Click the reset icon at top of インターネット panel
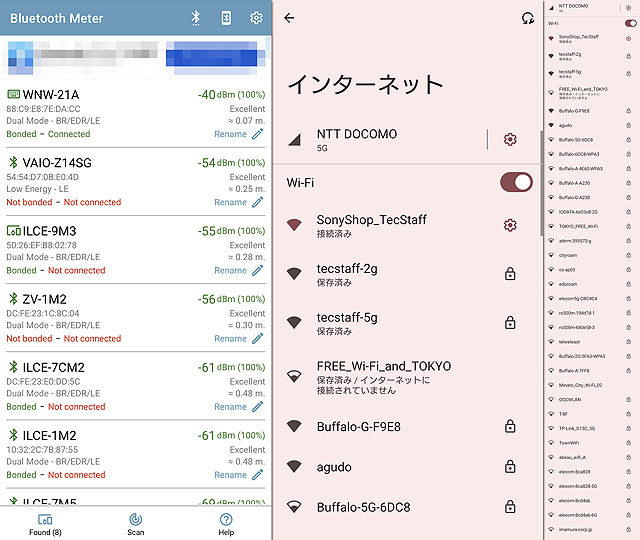 (x=528, y=18)
